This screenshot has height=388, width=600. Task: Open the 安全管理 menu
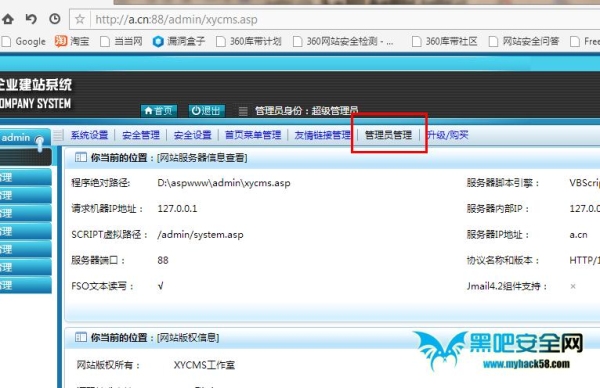click(x=141, y=135)
